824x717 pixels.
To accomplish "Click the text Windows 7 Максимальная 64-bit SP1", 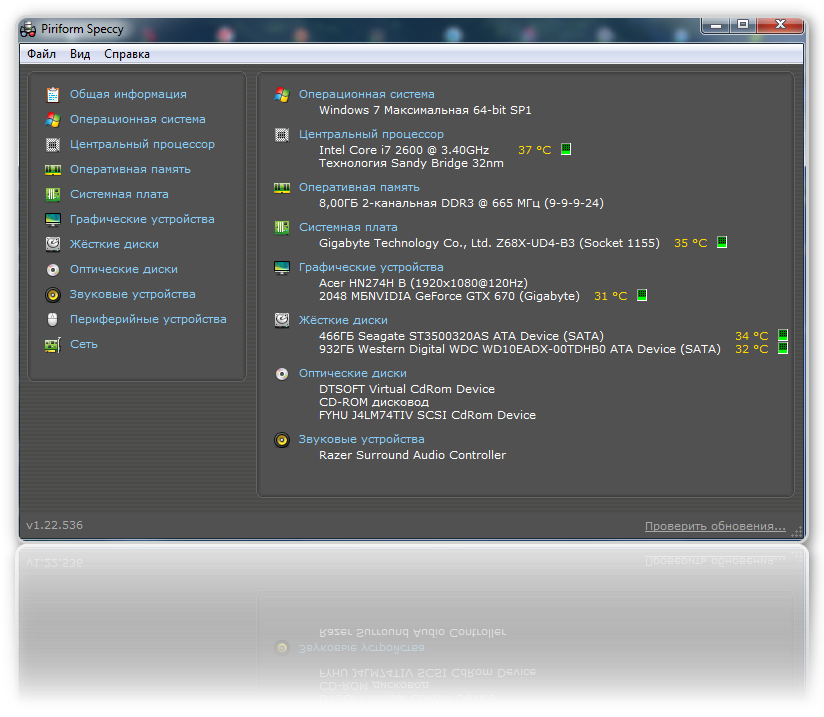I will click(425, 110).
